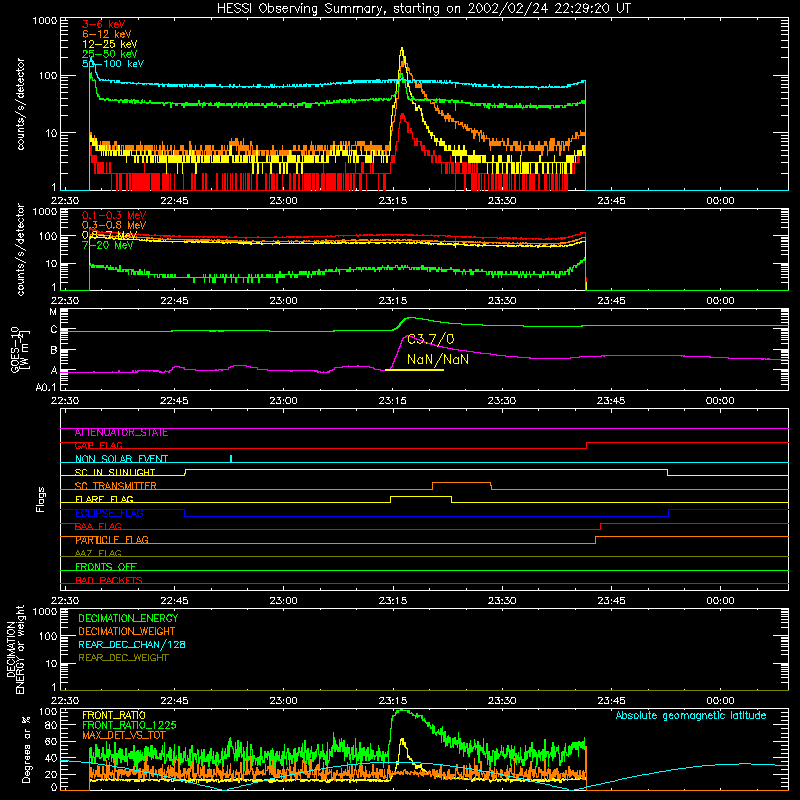
Task: Click the SC_IN_SUNLIGHT flag label
Action: pyautogui.click(x=115, y=472)
